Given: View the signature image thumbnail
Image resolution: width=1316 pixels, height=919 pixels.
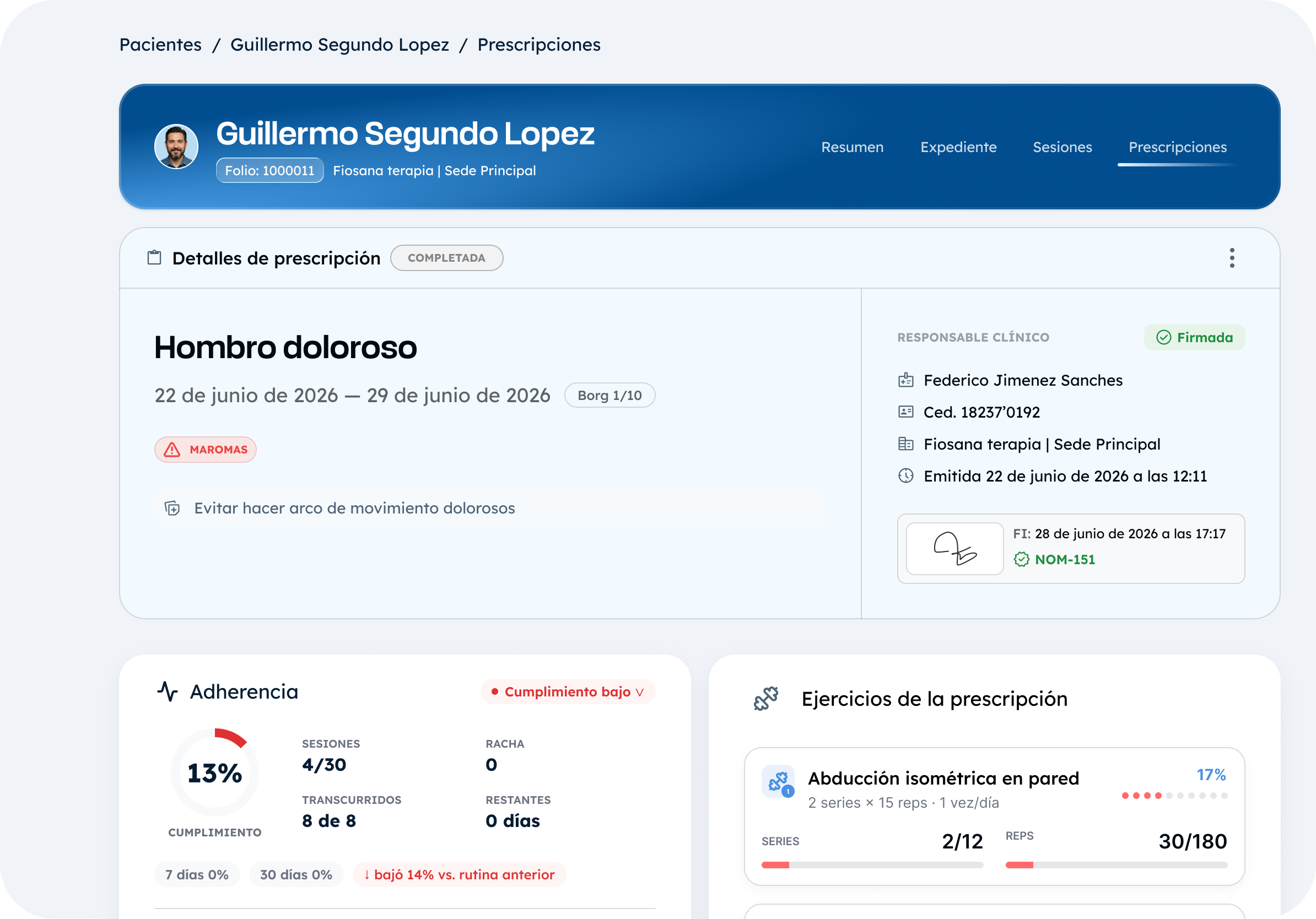Looking at the screenshot, I should pos(954,549).
